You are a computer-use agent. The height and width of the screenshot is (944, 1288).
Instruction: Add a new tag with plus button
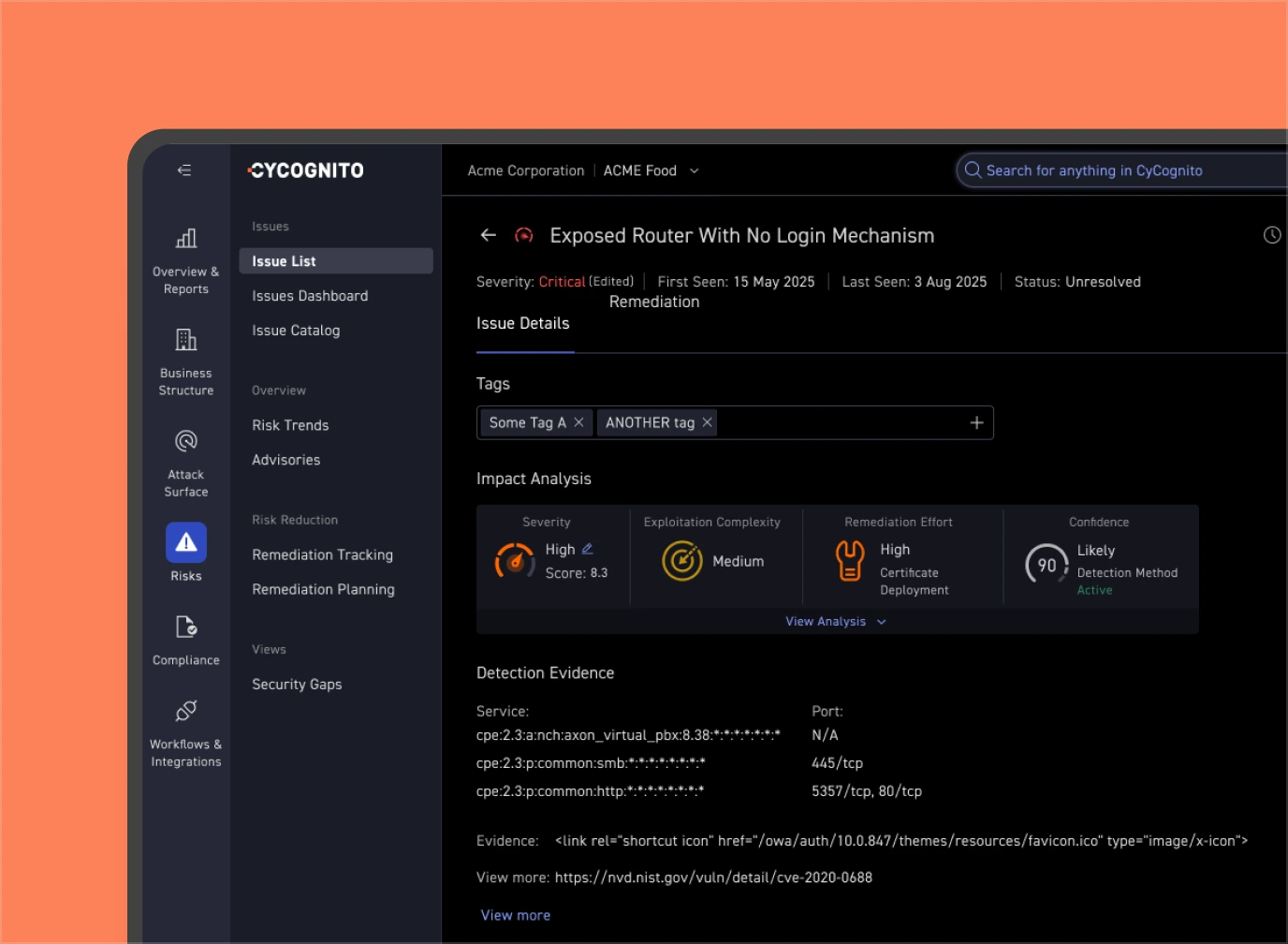click(x=976, y=422)
